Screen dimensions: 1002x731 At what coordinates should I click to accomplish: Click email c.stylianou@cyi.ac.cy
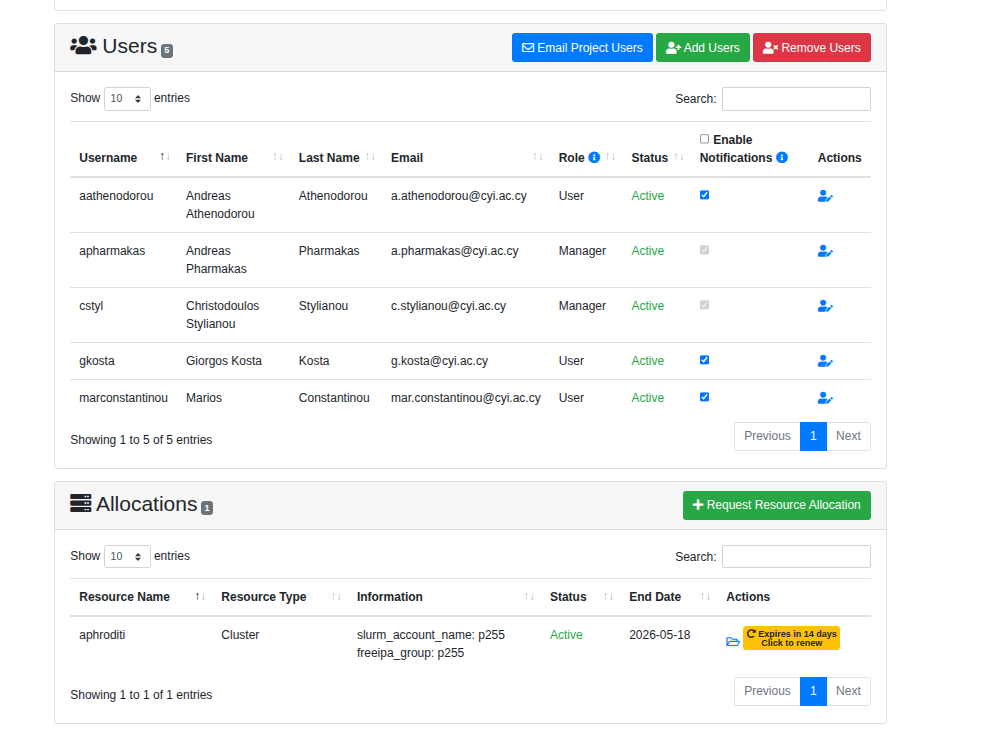tap(448, 306)
